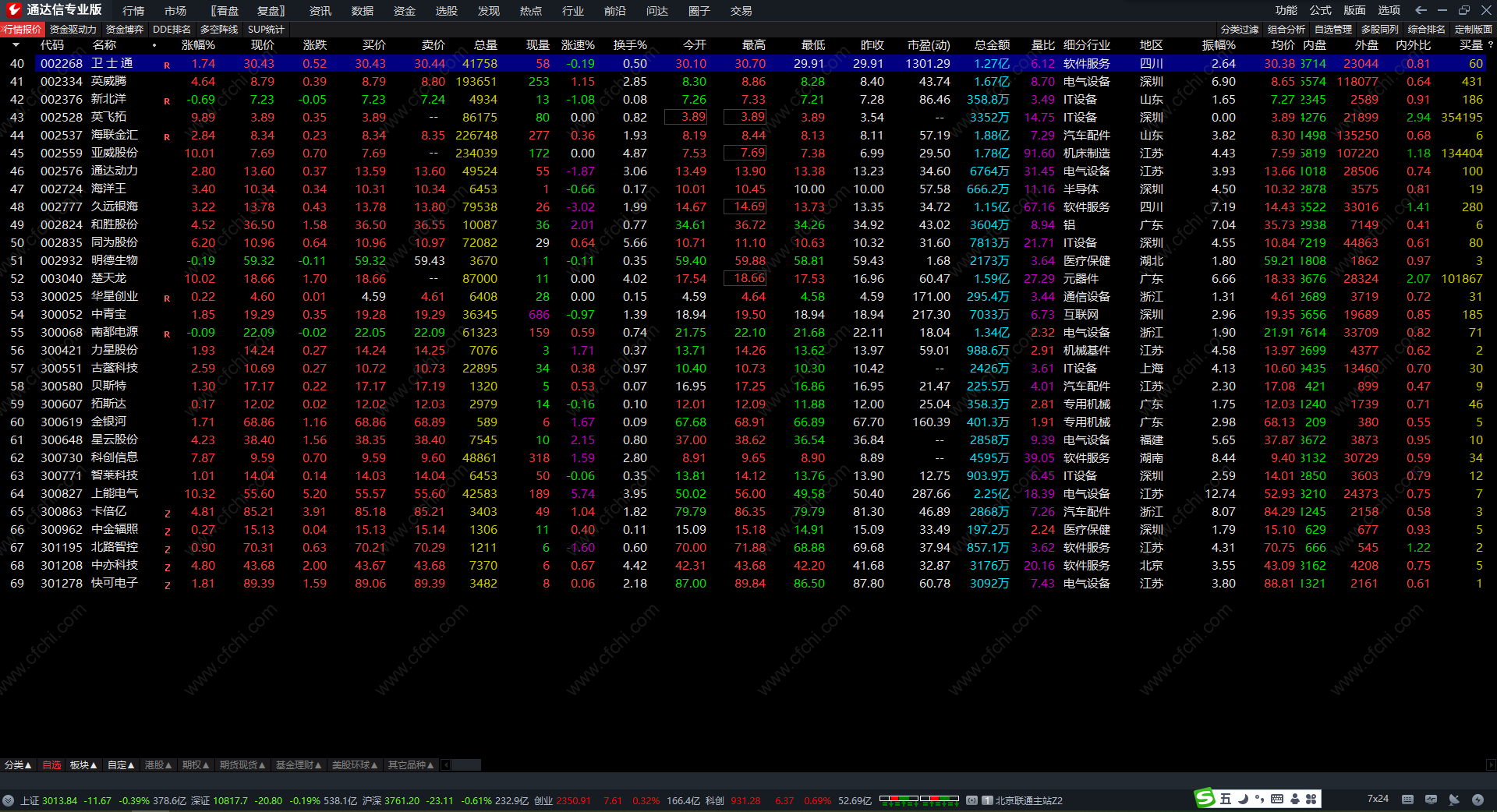
Task: Click the left scroll arrow after 其它品种
Action: pos(447,765)
